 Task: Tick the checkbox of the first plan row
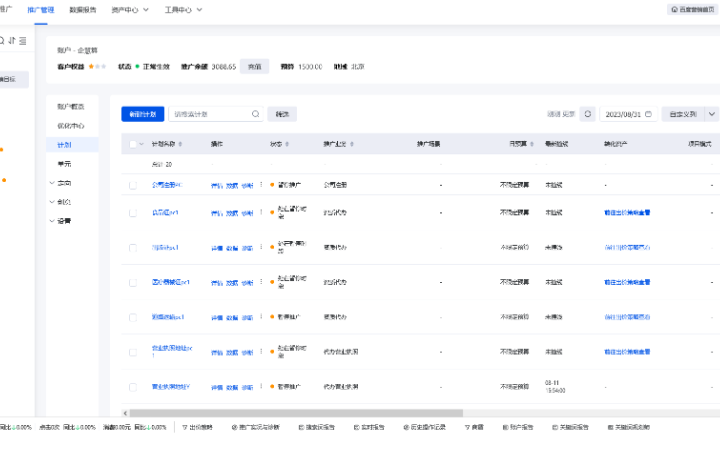[x=133, y=185]
